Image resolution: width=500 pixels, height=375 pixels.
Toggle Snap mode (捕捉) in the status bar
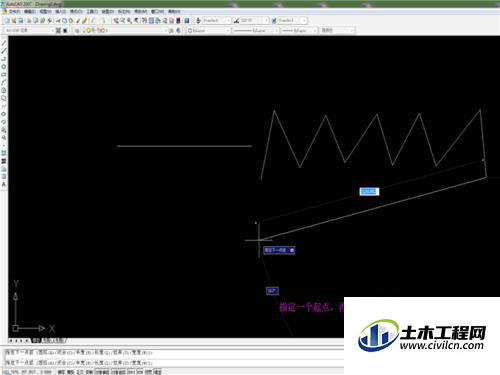click(61, 372)
